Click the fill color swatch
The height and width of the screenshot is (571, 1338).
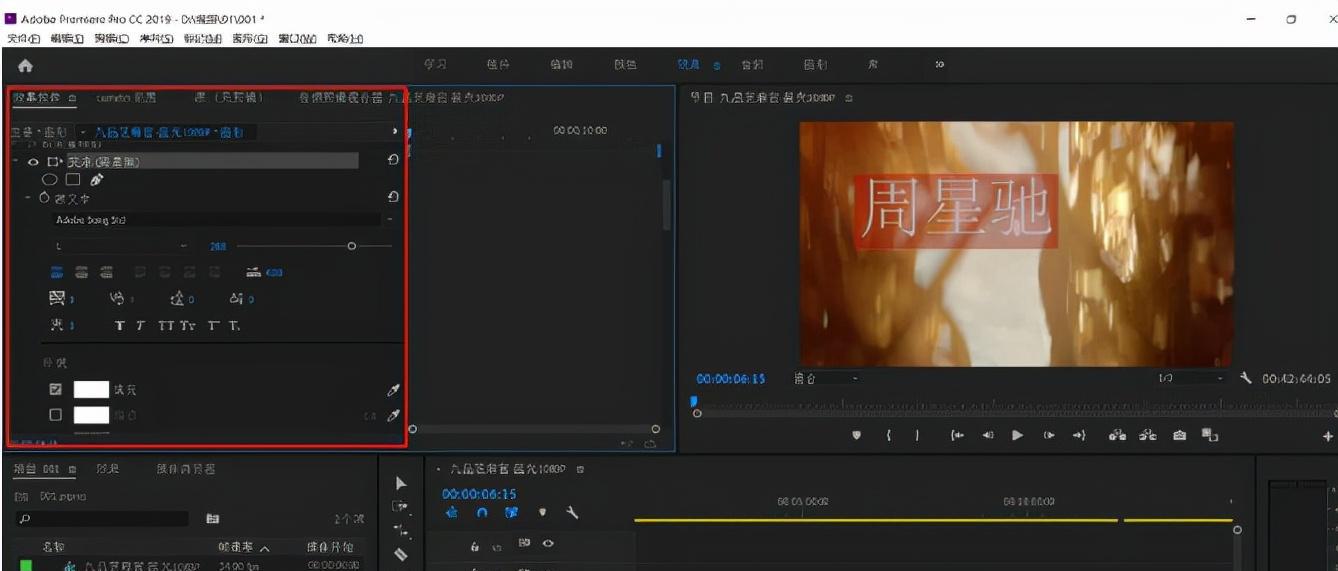(91, 389)
